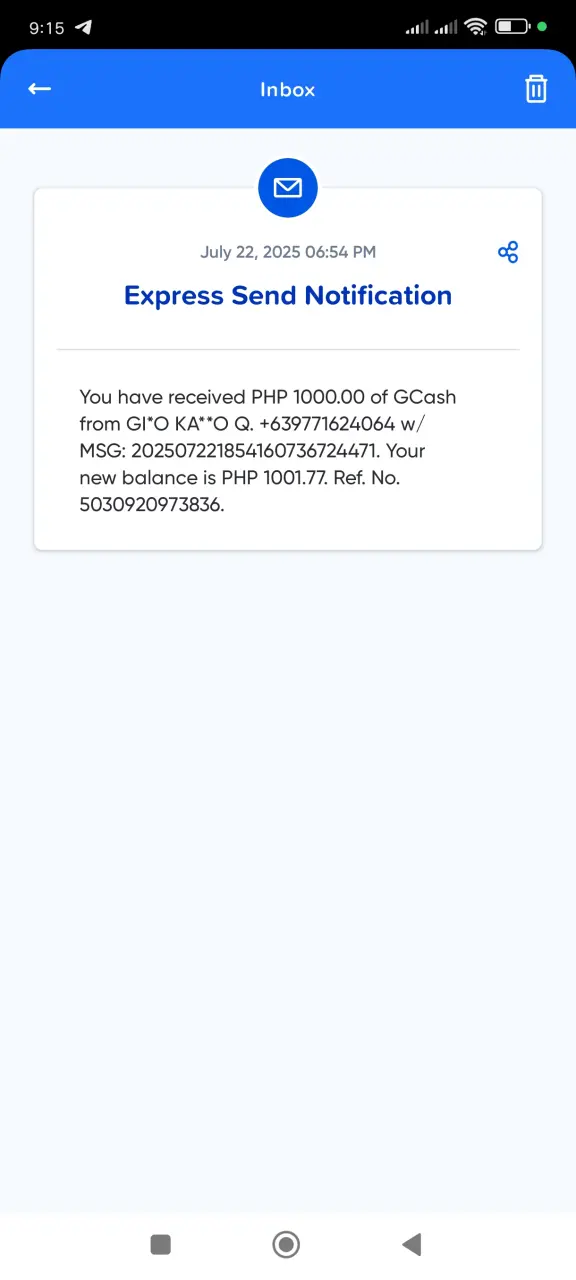The height and width of the screenshot is (1280, 576).
Task: Open the Telegram notification icon in the status bar
Action: (85, 27)
